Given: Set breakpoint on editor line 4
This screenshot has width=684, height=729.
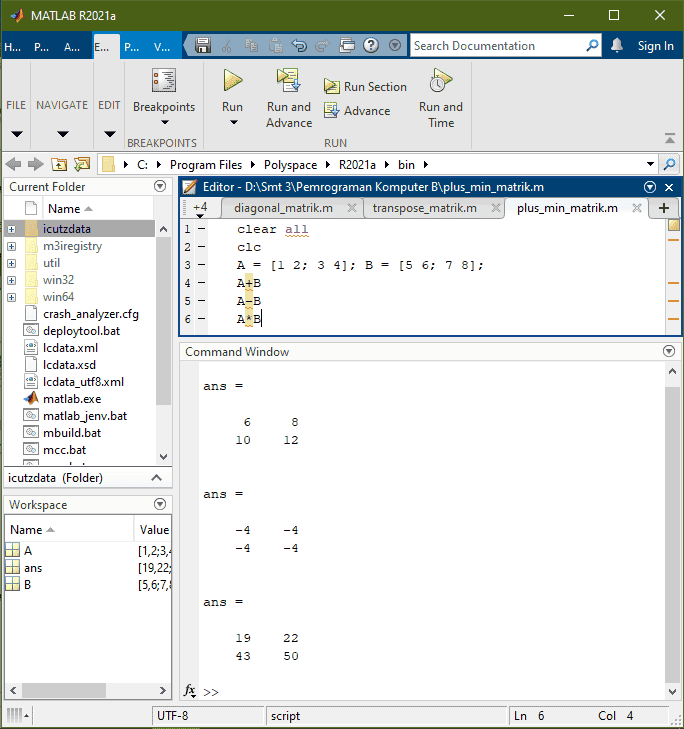Looking at the screenshot, I should pyautogui.click(x=201, y=283).
